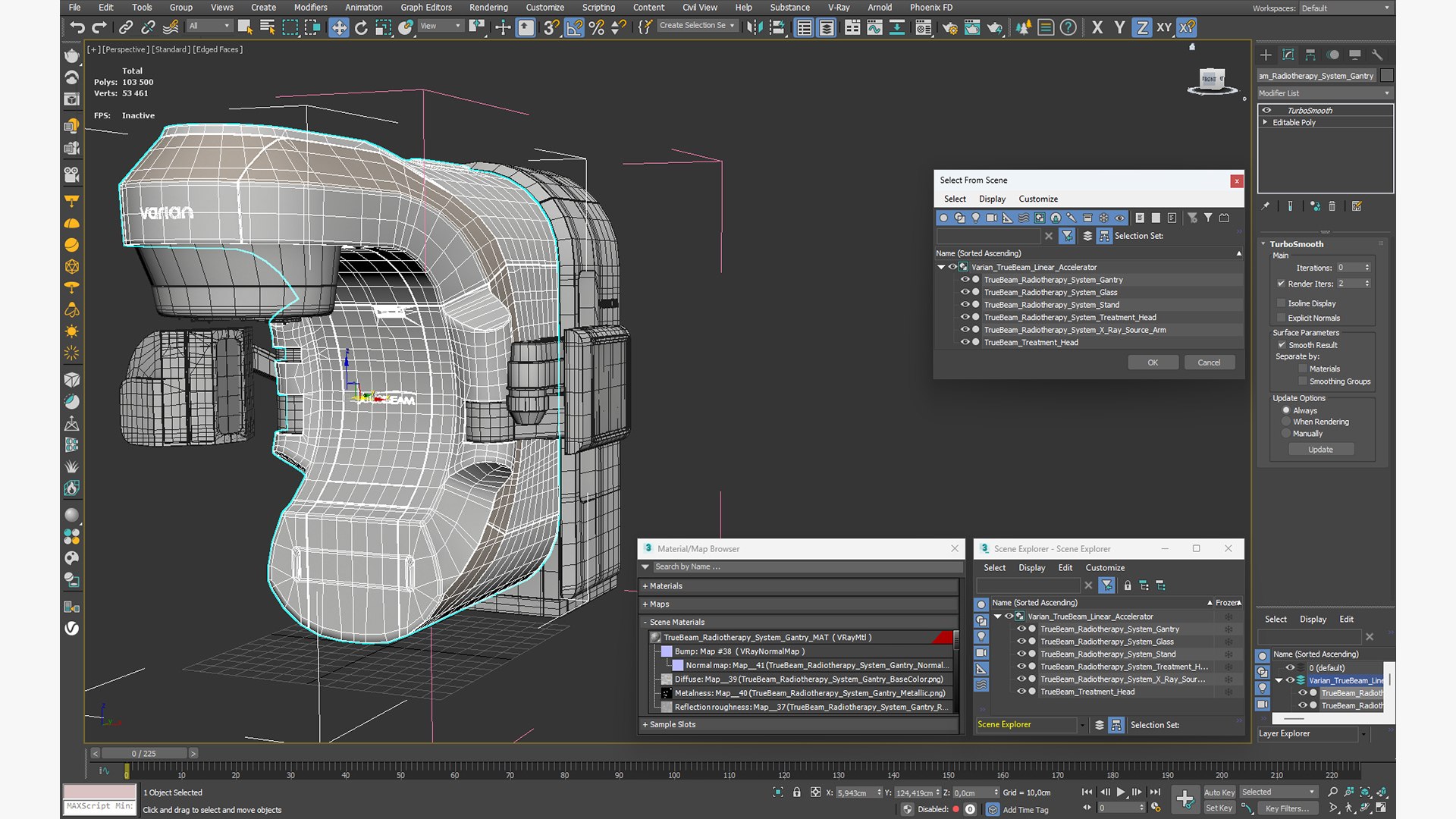The image size is (1456, 819).
Task: Activate the Select and Rotate tool
Action: coord(361,28)
